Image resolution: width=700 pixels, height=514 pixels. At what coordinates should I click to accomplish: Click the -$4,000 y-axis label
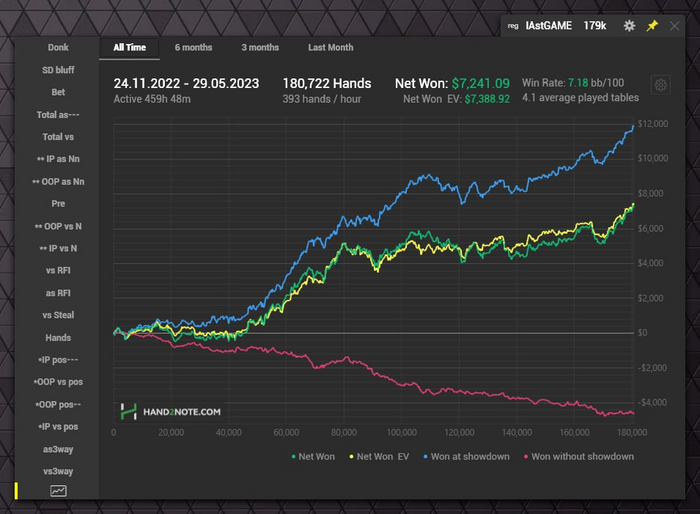653,402
